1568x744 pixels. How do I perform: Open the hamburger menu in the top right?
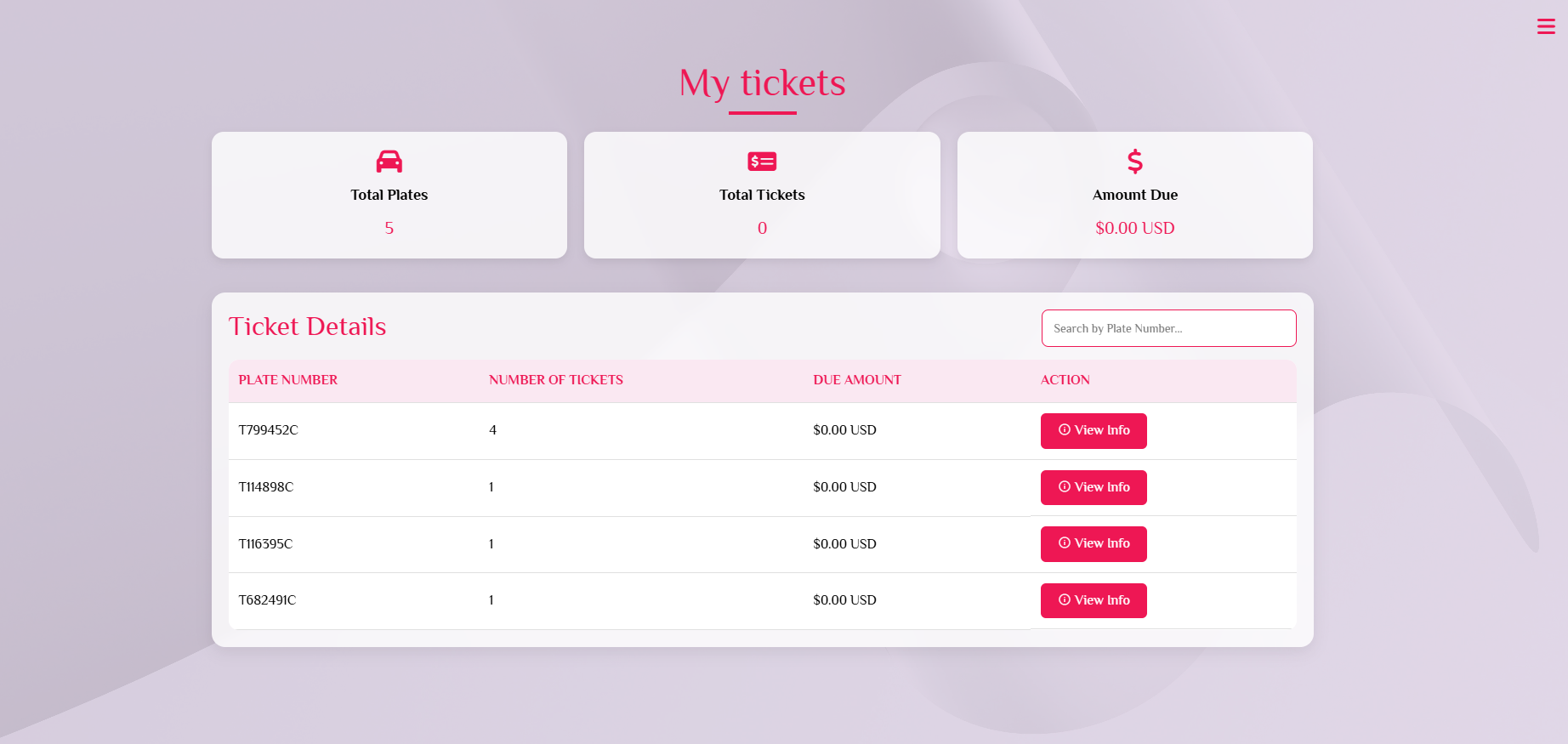1546,26
